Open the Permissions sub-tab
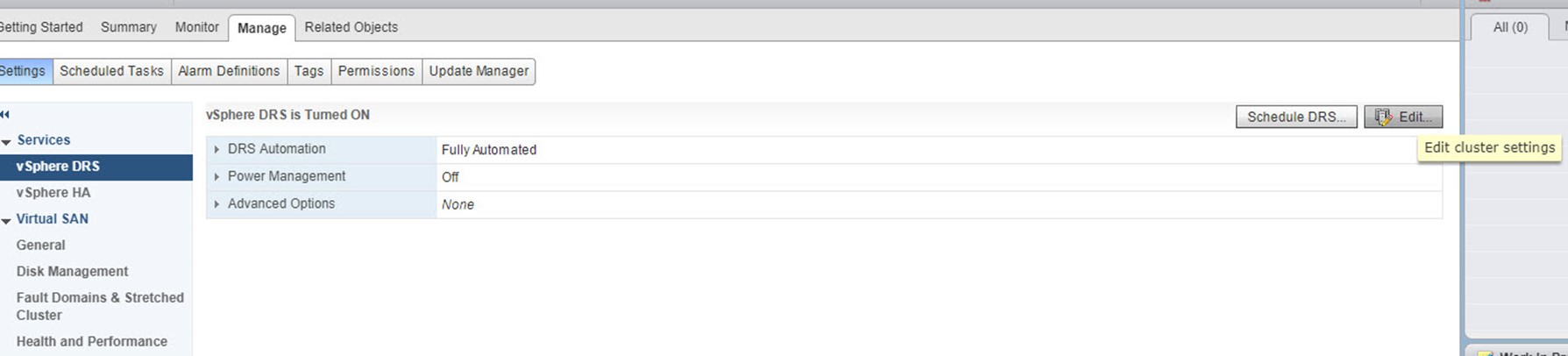The image size is (1568, 356). coord(376,71)
